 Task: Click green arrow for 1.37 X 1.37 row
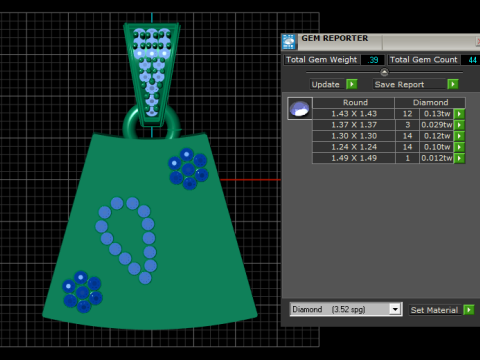[x=459, y=125]
